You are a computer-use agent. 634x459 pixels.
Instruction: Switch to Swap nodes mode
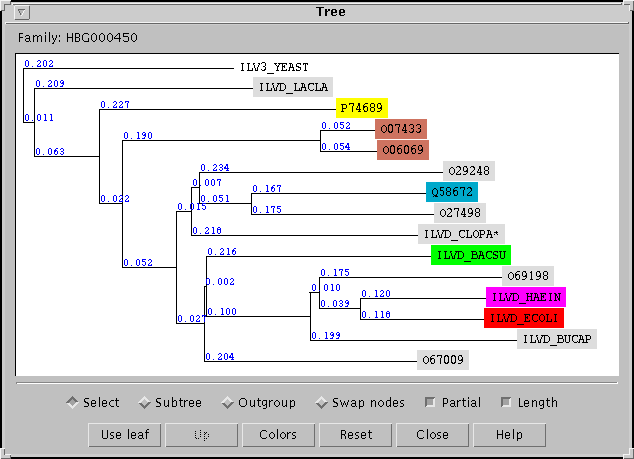pyautogui.click(x=321, y=403)
